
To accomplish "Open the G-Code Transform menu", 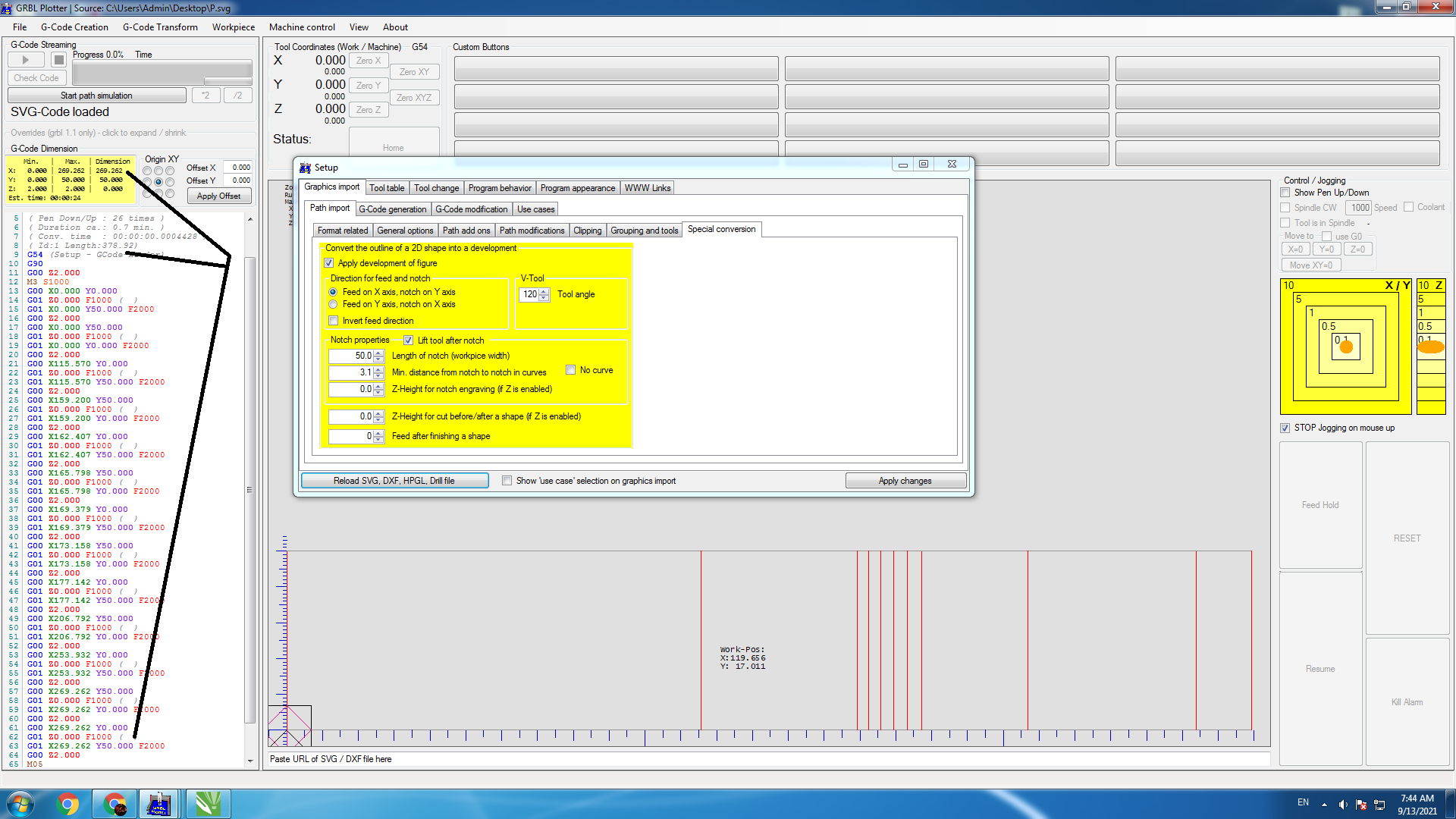I will [160, 27].
